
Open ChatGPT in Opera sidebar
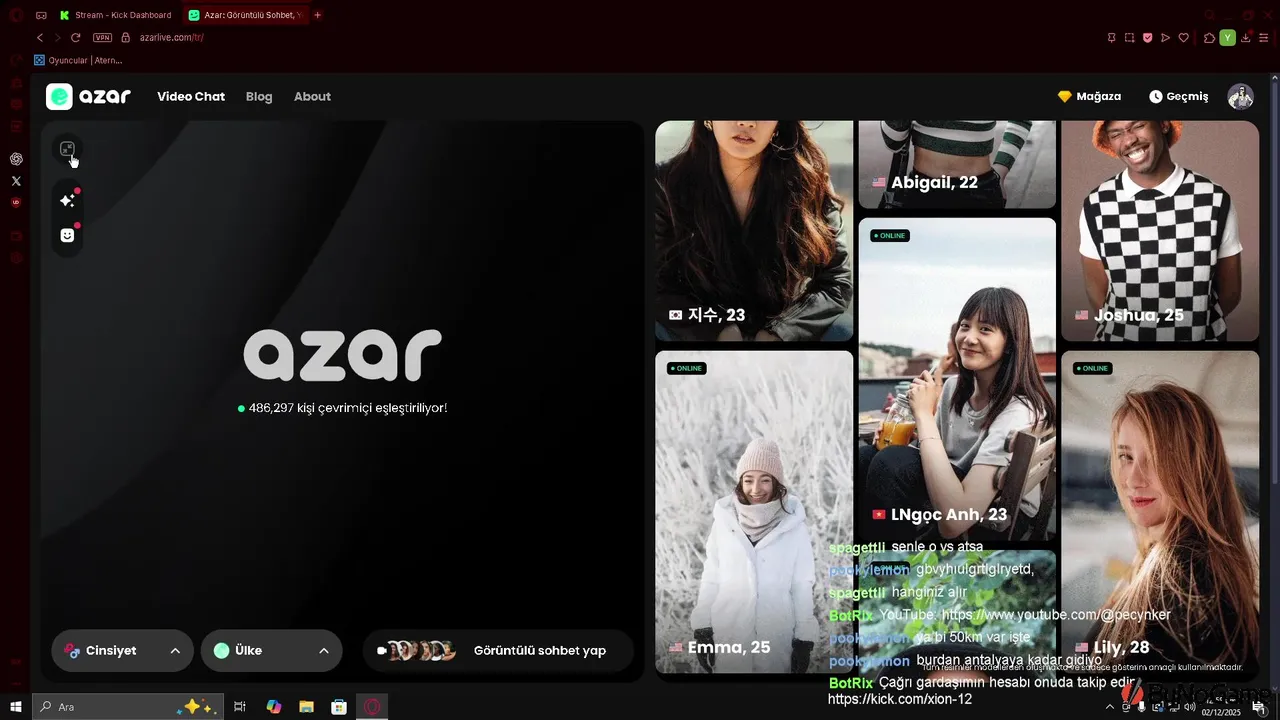pyautogui.click(x=16, y=159)
